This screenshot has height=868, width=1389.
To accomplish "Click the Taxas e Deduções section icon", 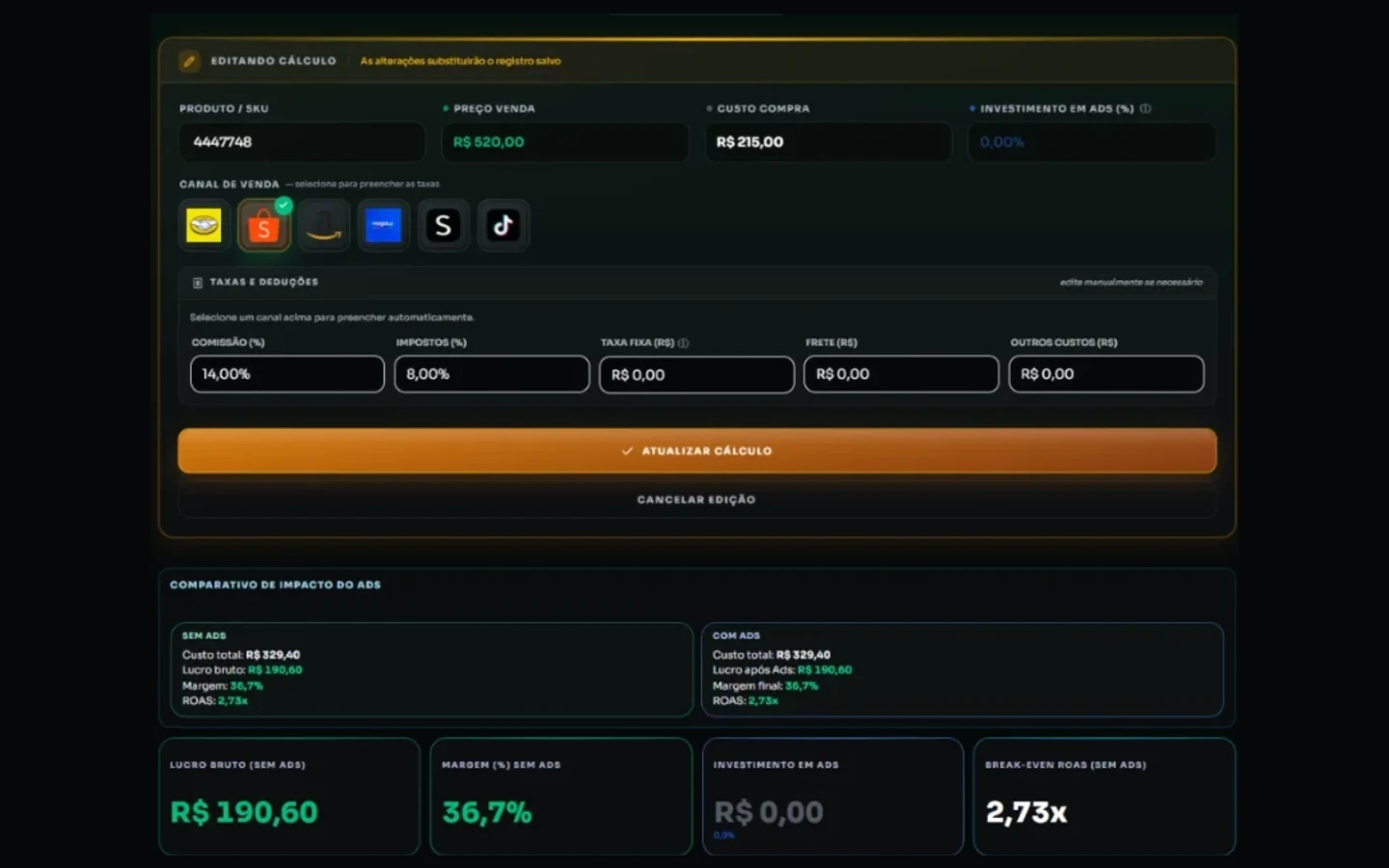I will pos(197,283).
